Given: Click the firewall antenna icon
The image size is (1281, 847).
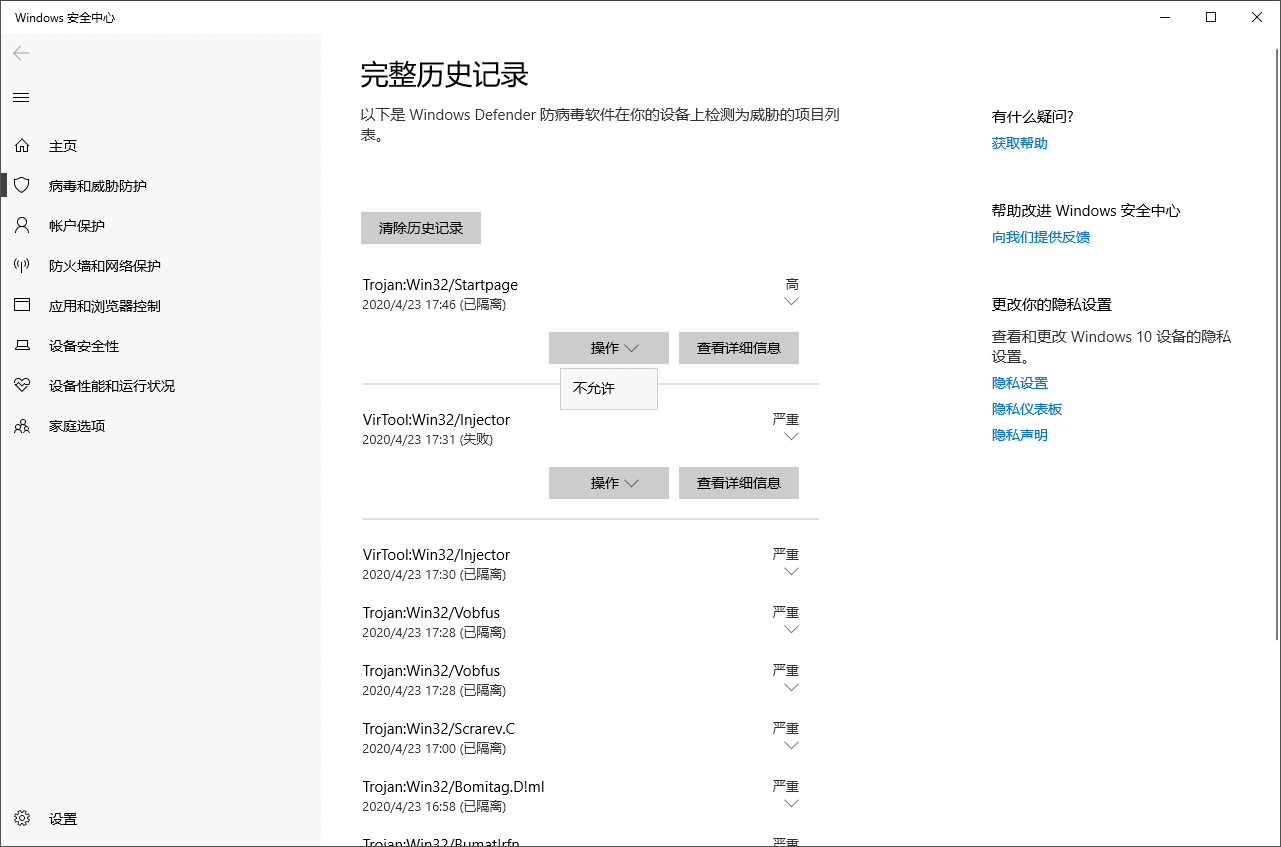Looking at the screenshot, I should pos(21,266).
